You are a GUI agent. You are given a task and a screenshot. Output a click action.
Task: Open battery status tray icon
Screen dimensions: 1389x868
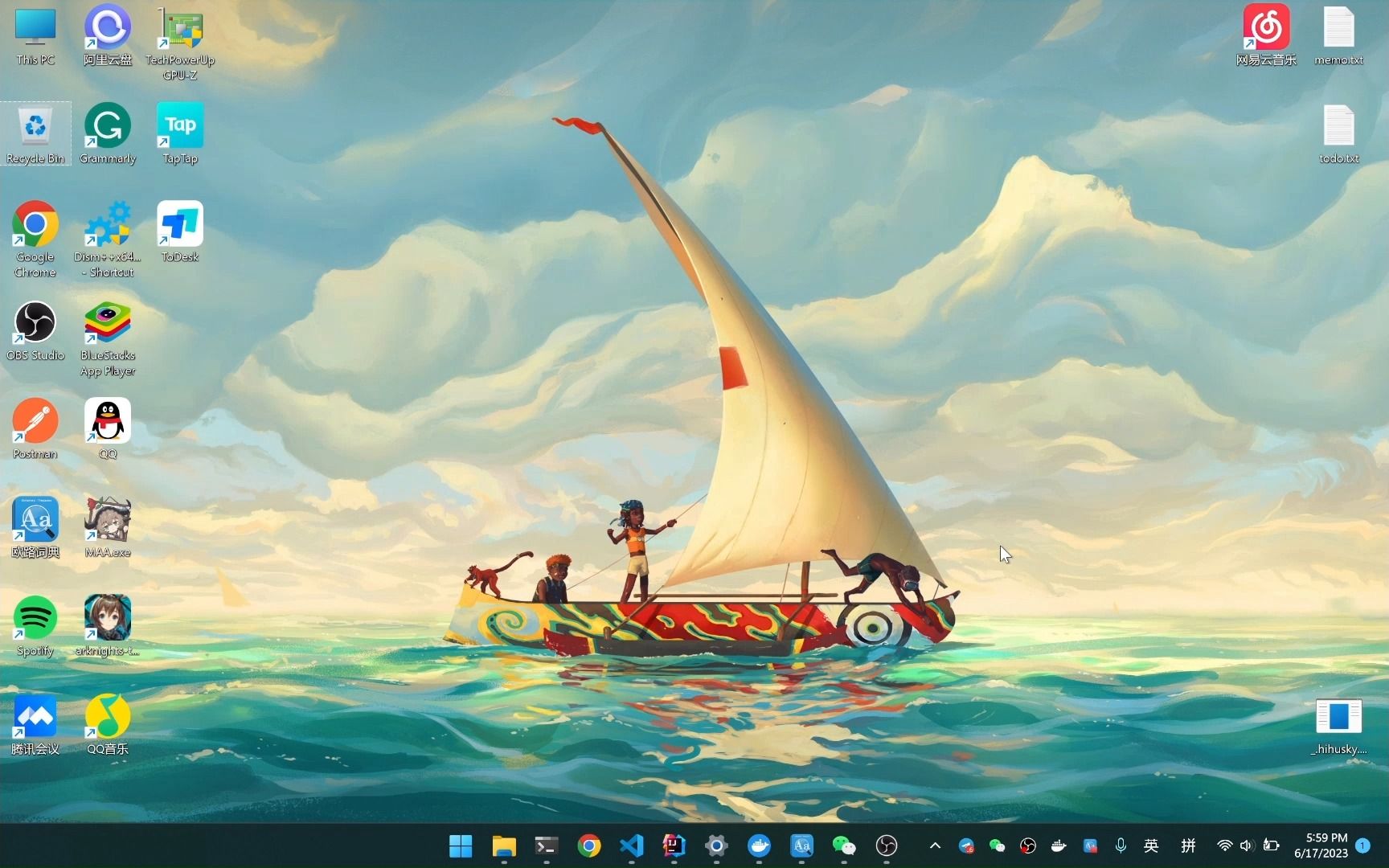point(1271,845)
